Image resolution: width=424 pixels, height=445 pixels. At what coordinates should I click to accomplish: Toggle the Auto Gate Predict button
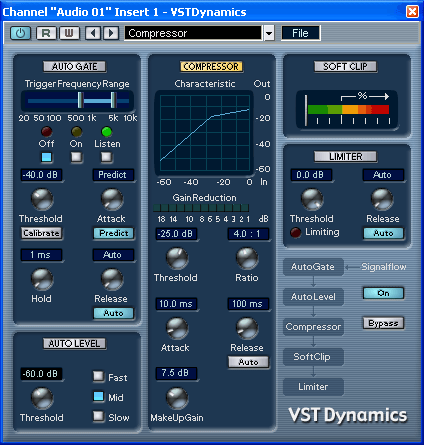(114, 233)
